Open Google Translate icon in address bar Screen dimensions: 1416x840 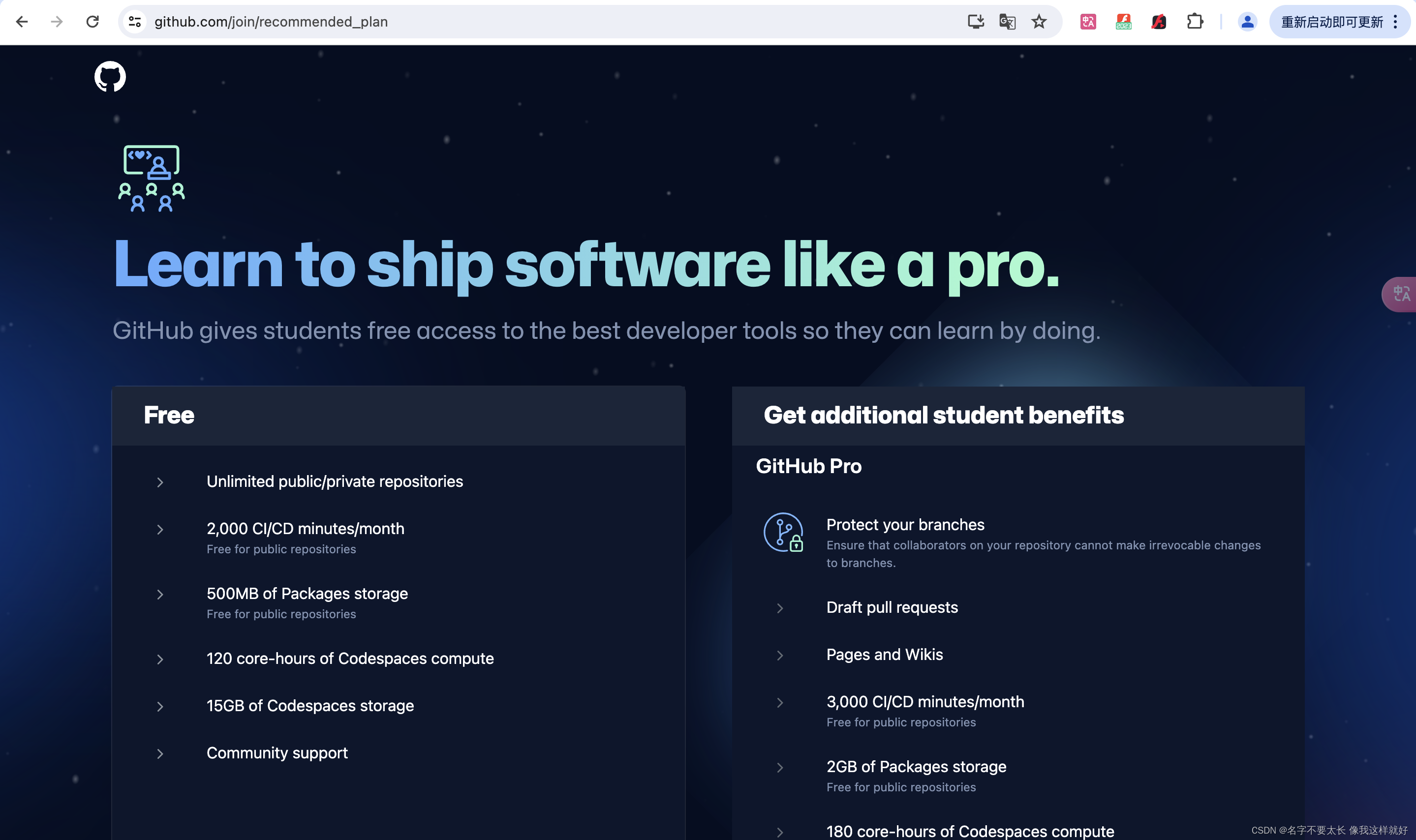1007,22
